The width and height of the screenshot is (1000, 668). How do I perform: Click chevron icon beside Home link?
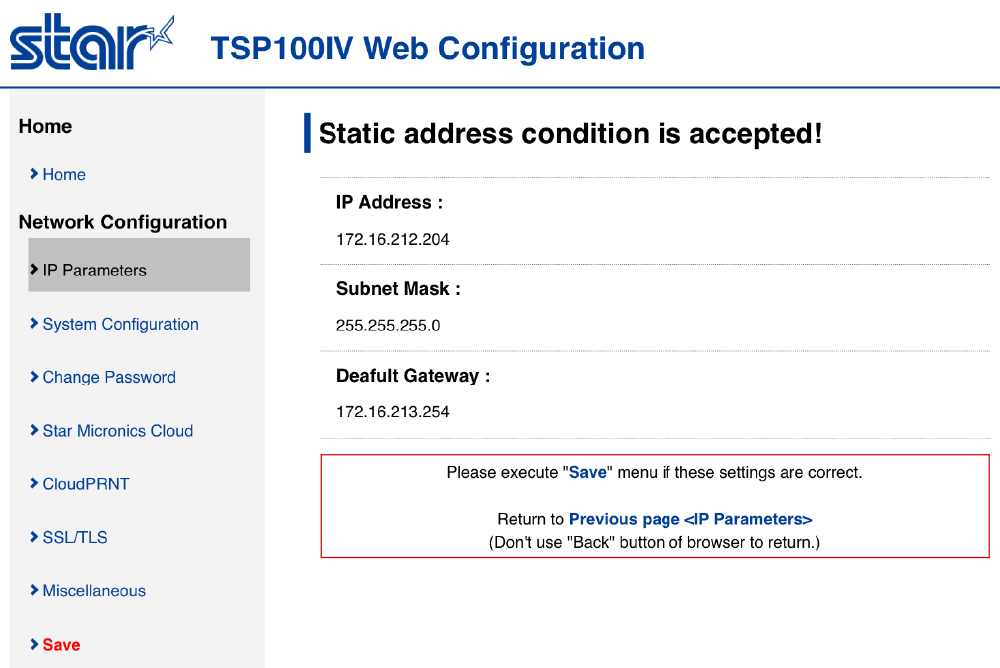pyautogui.click(x=35, y=174)
